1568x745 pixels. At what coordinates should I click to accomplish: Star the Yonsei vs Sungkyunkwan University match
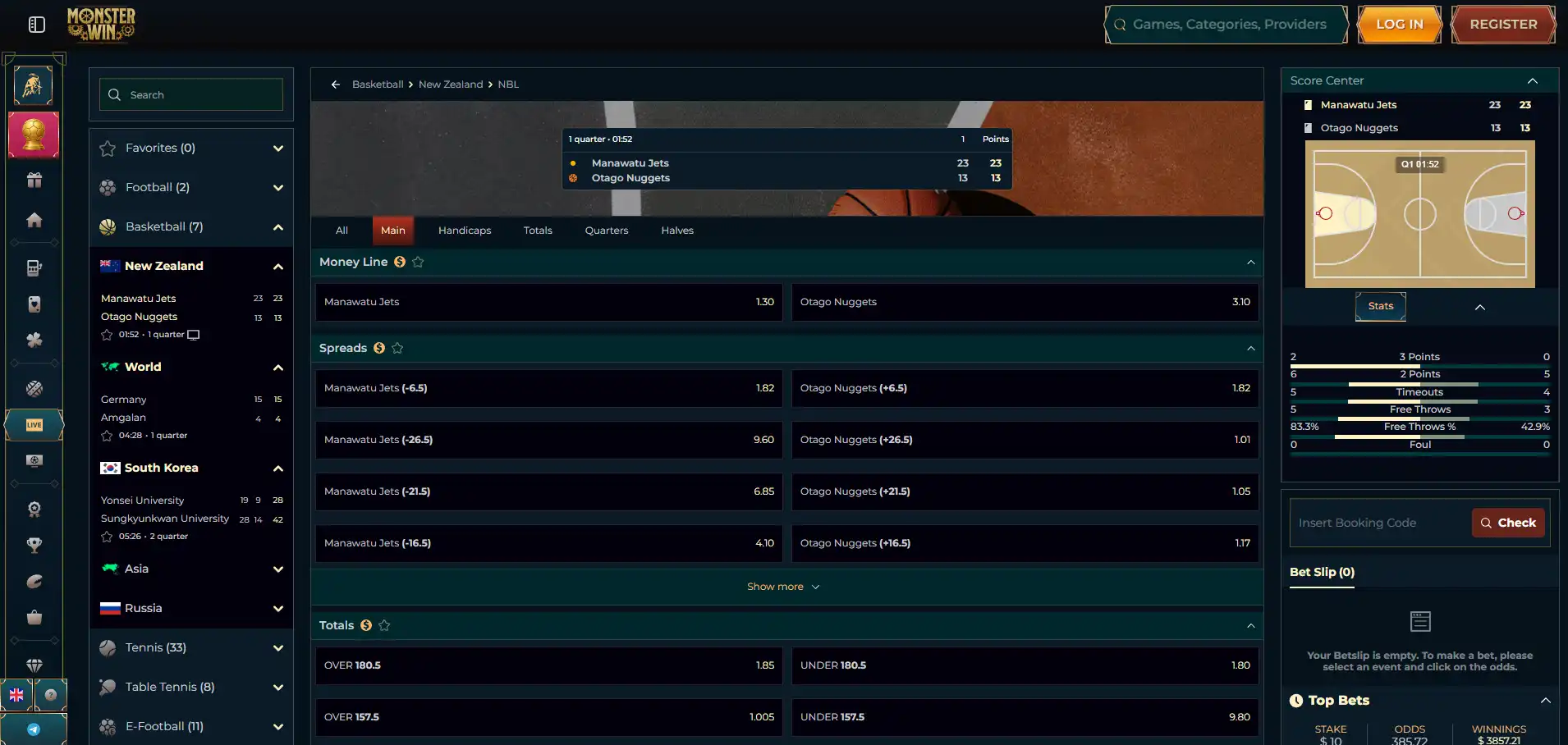click(107, 537)
